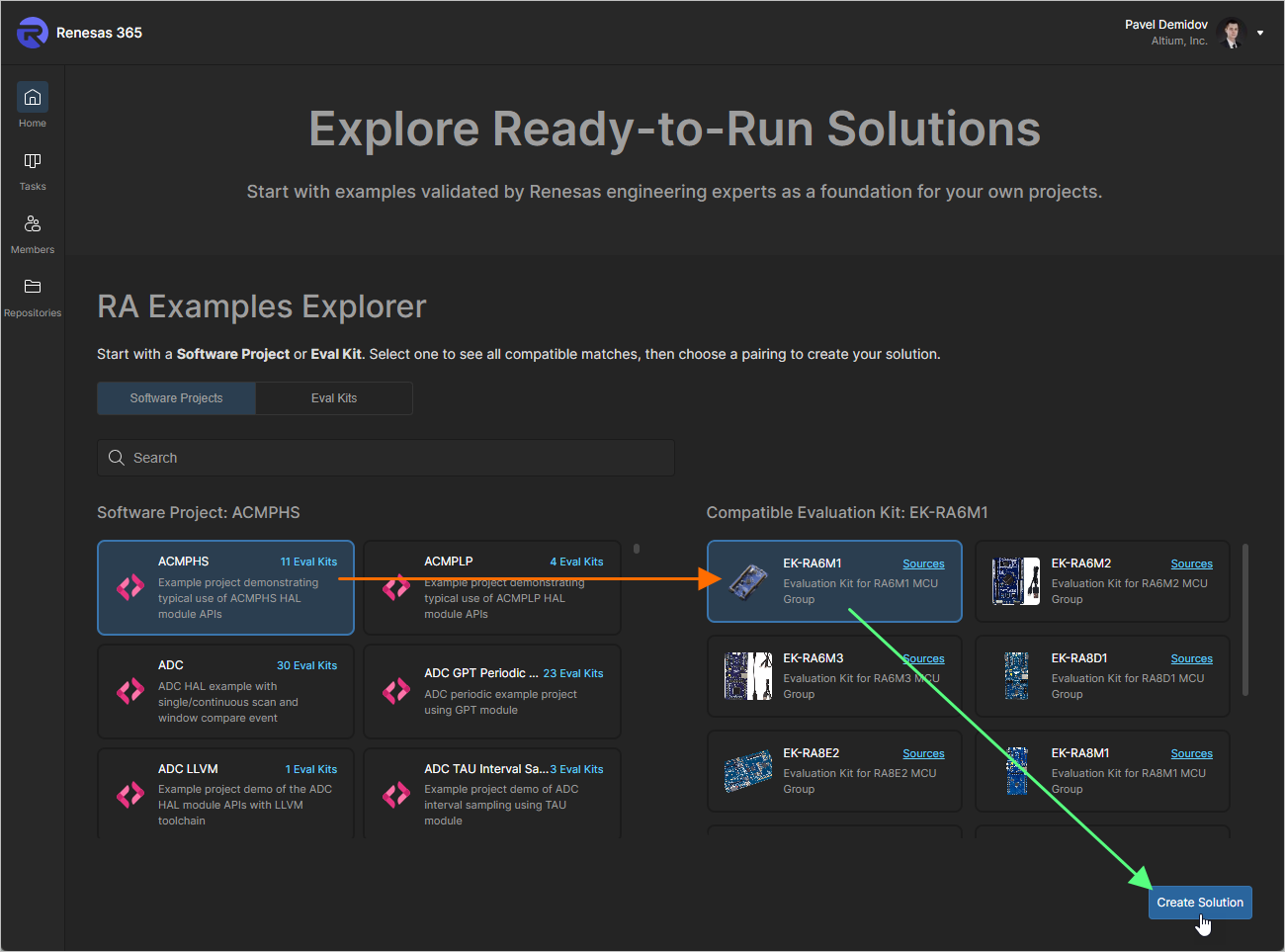Click the Create Solution button
The height and width of the screenshot is (952, 1285).
(x=1199, y=903)
